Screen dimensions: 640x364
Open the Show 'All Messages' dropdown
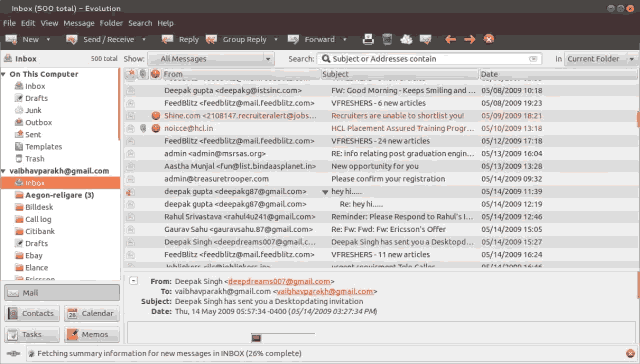click(x=211, y=59)
